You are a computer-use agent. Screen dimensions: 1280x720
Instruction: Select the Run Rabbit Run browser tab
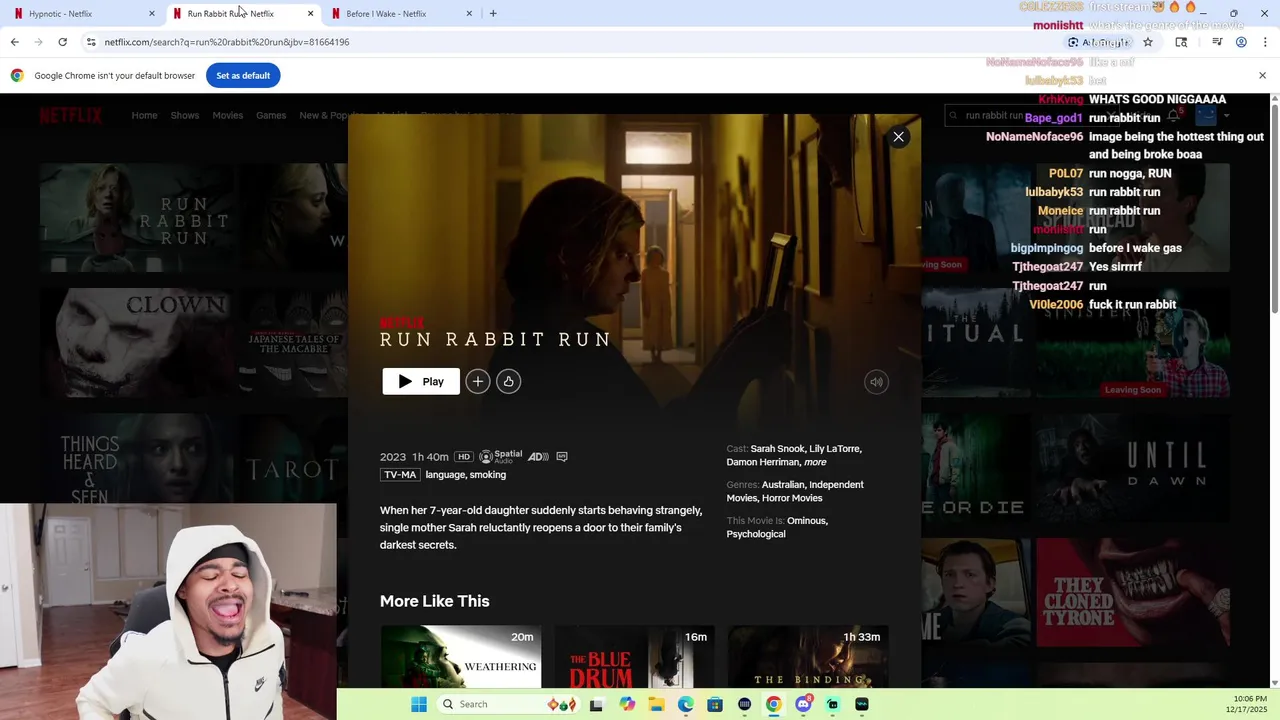tap(230, 14)
